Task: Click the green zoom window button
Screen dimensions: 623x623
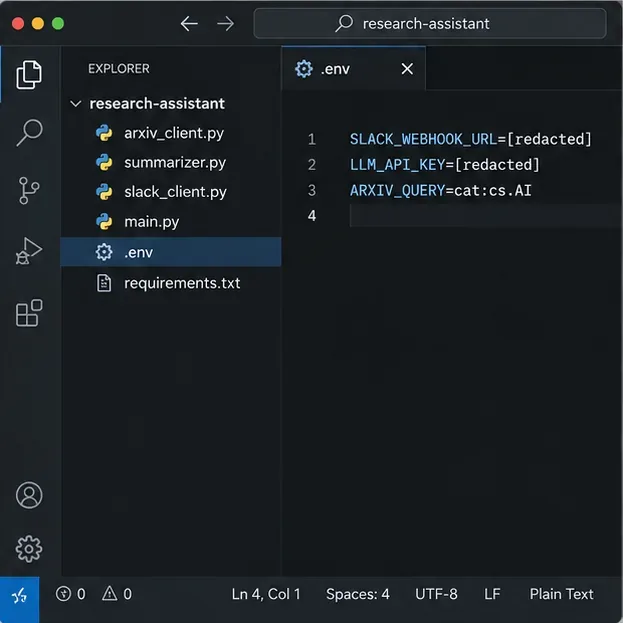Action: [58, 23]
